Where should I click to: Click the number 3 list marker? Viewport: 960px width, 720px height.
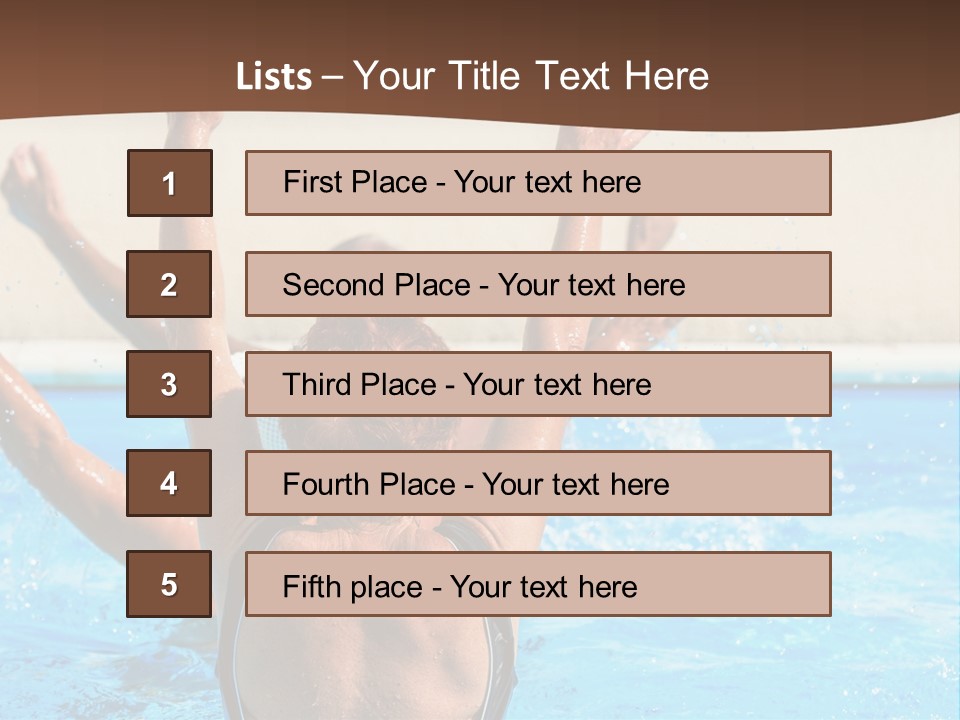pos(169,384)
